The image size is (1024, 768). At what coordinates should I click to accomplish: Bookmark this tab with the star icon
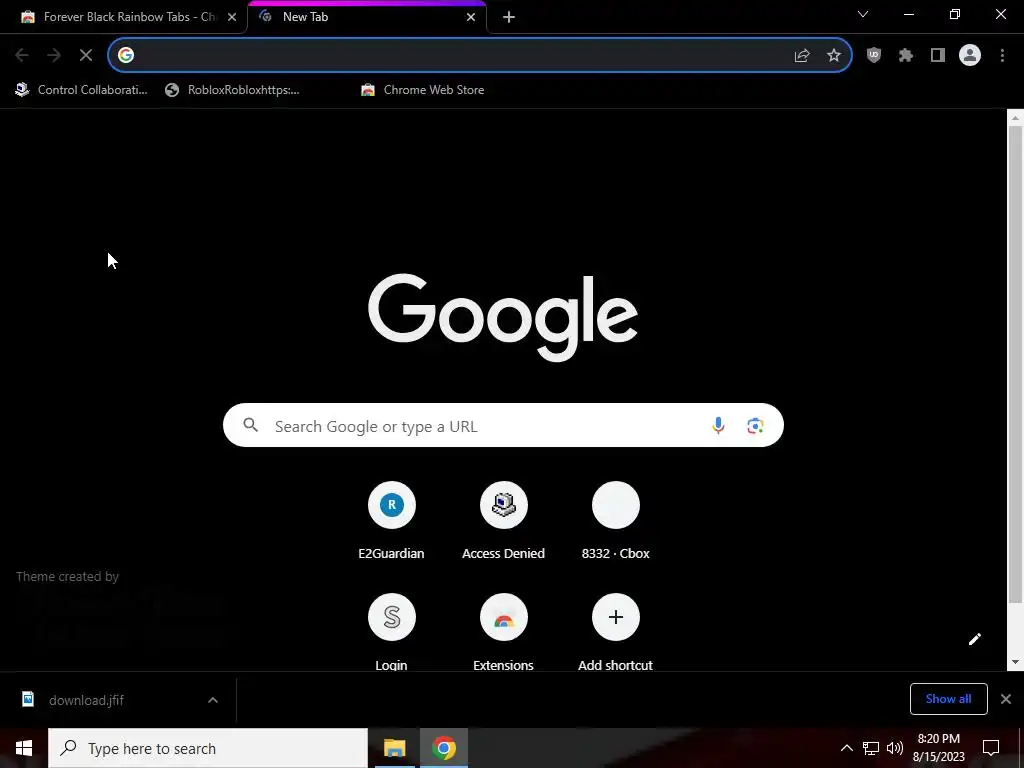tap(834, 56)
